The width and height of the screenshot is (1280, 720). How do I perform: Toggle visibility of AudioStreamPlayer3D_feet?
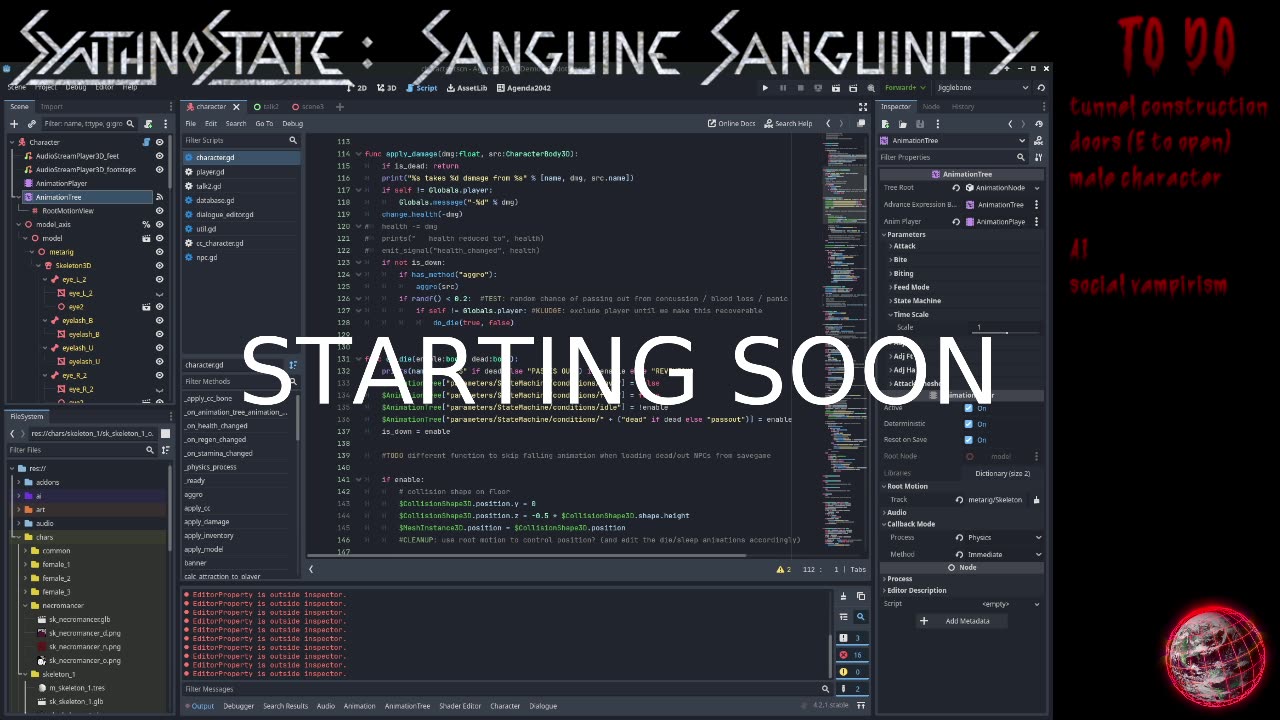159,156
